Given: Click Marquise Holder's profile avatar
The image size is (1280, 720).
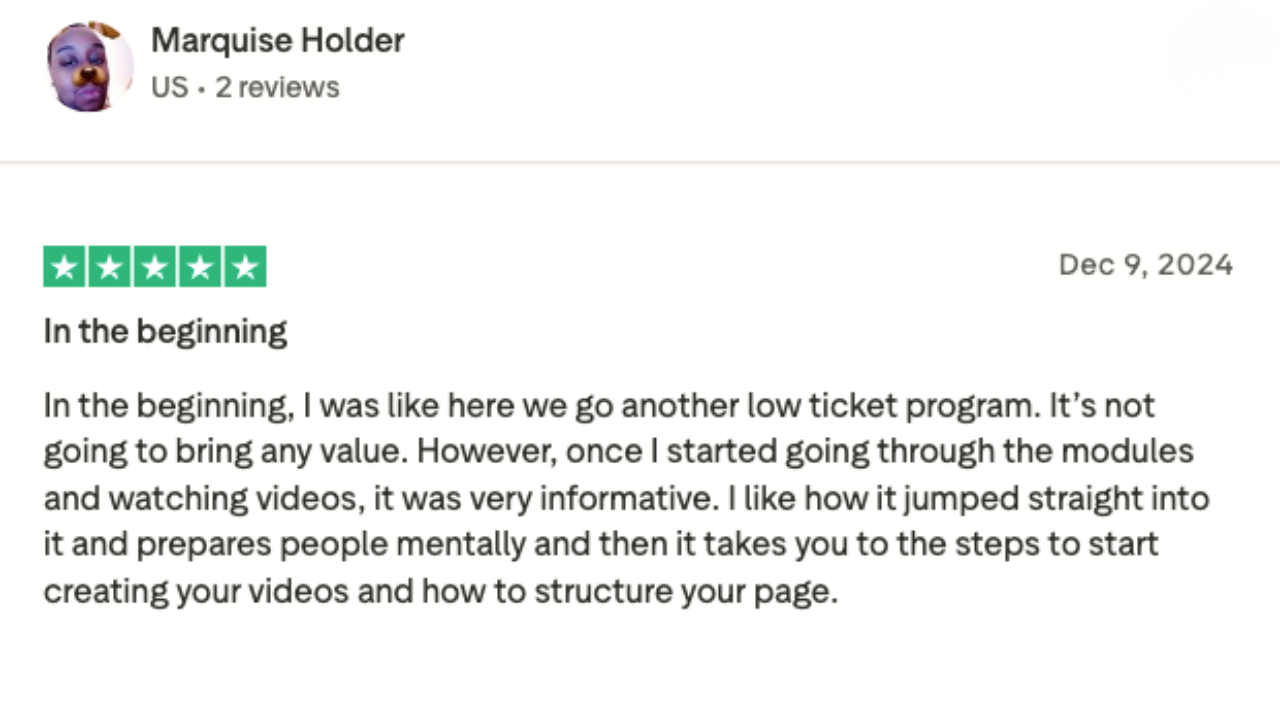Looking at the screenshot, I should (88, 66).
